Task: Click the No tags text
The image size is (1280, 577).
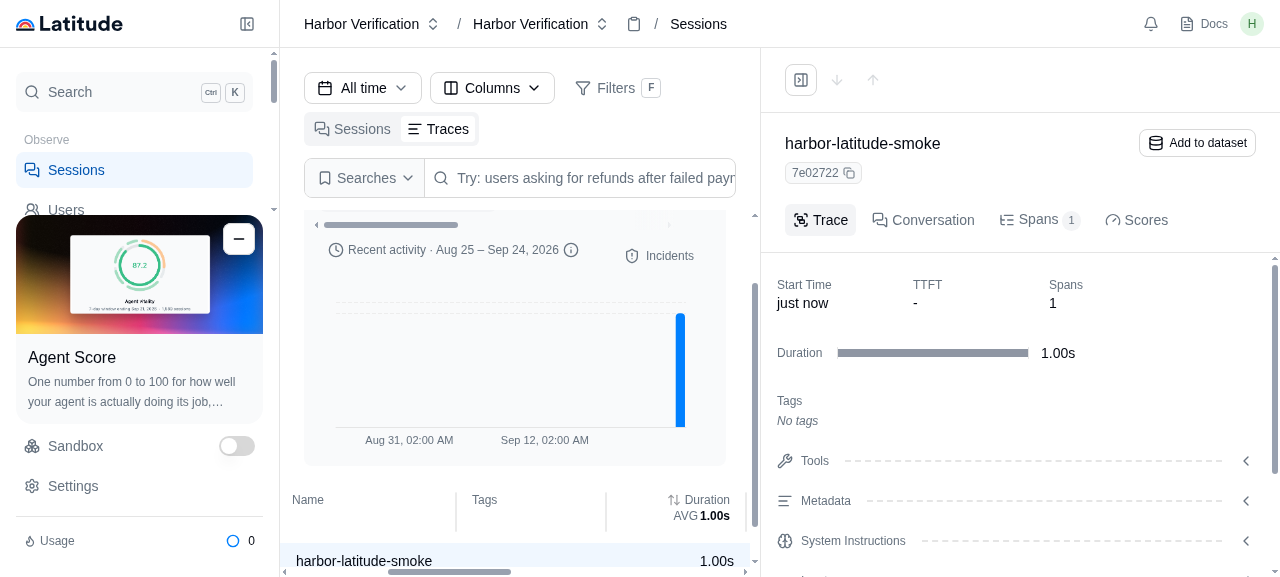Action: point(797,421)
